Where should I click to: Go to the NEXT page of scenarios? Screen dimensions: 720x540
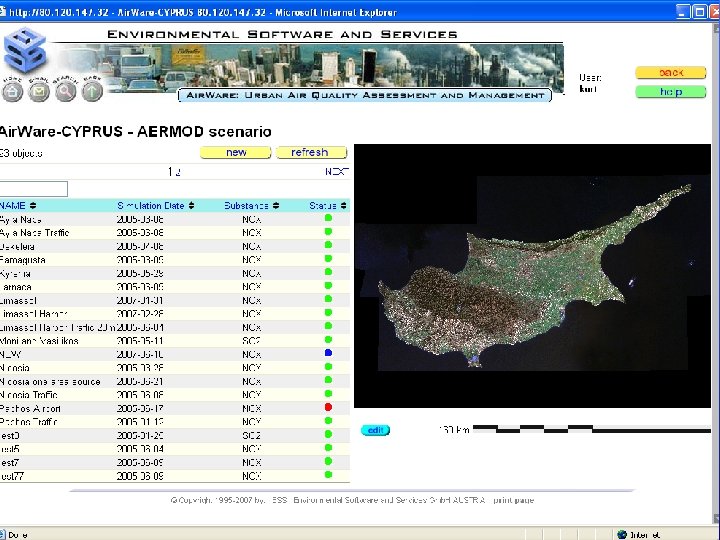tap(336, 172)
